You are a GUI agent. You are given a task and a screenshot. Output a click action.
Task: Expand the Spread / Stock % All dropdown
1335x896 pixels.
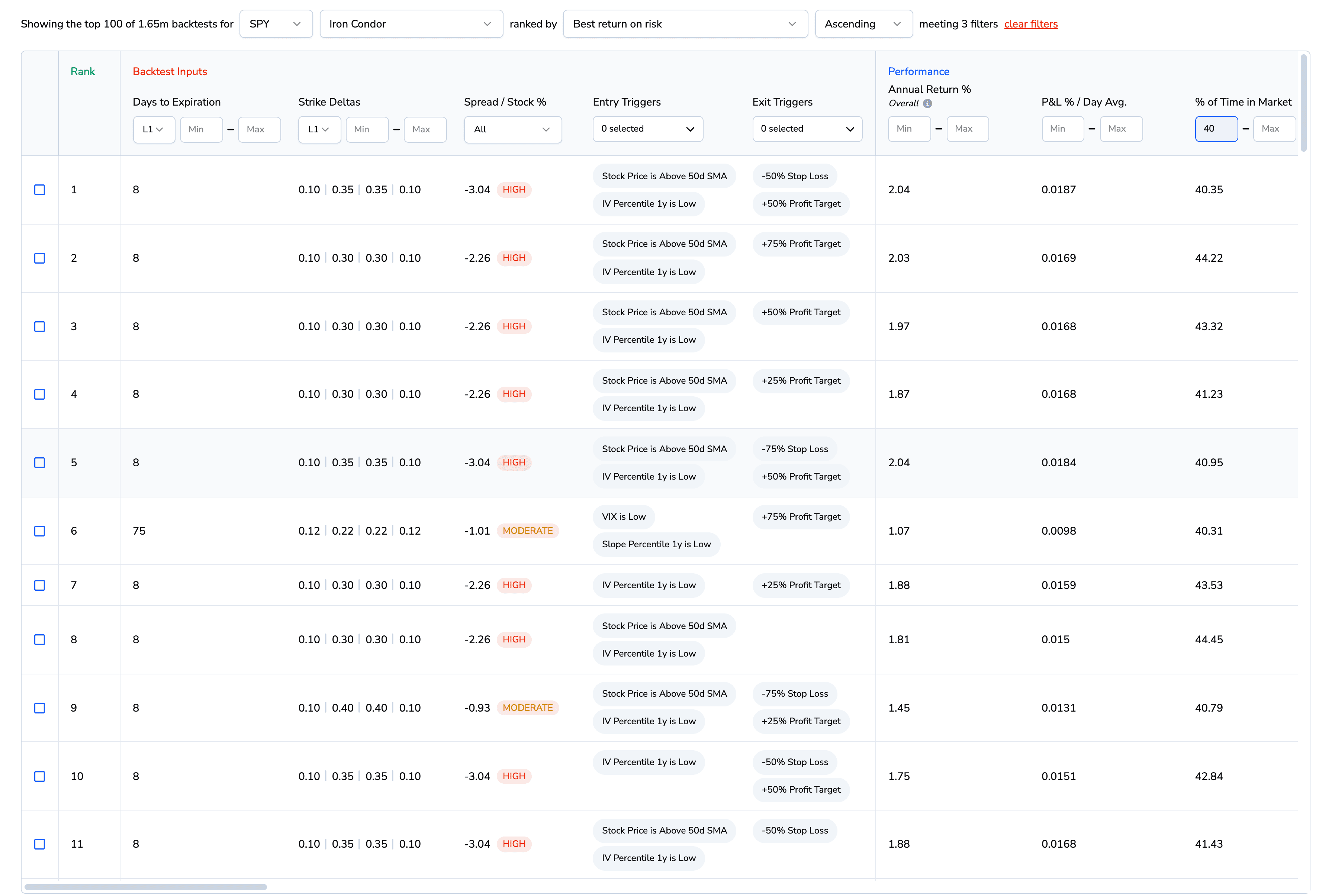513,129
